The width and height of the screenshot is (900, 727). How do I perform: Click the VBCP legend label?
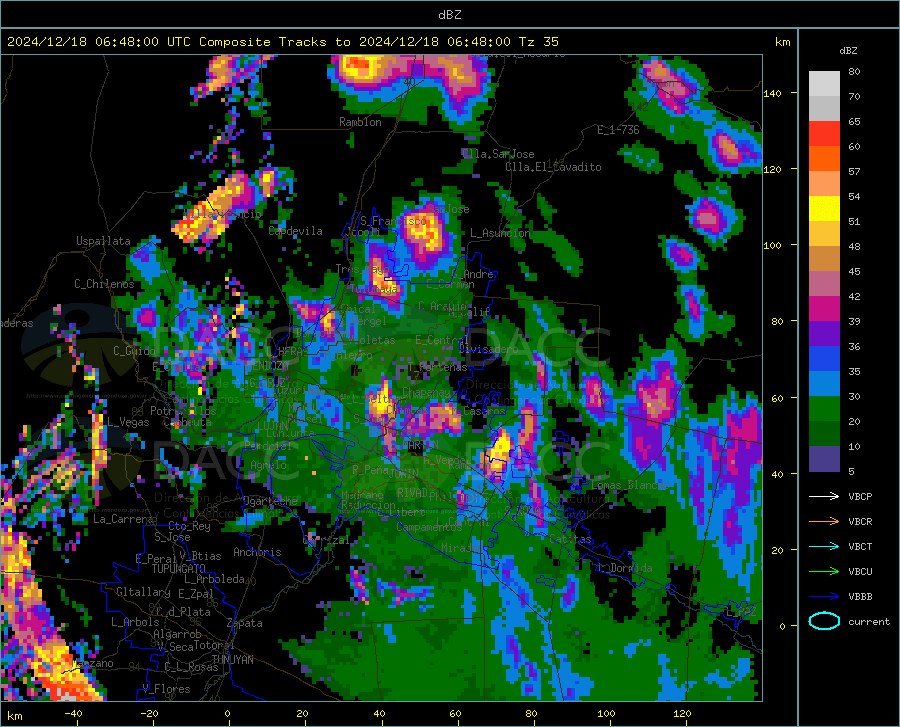[x=860, y=496]
